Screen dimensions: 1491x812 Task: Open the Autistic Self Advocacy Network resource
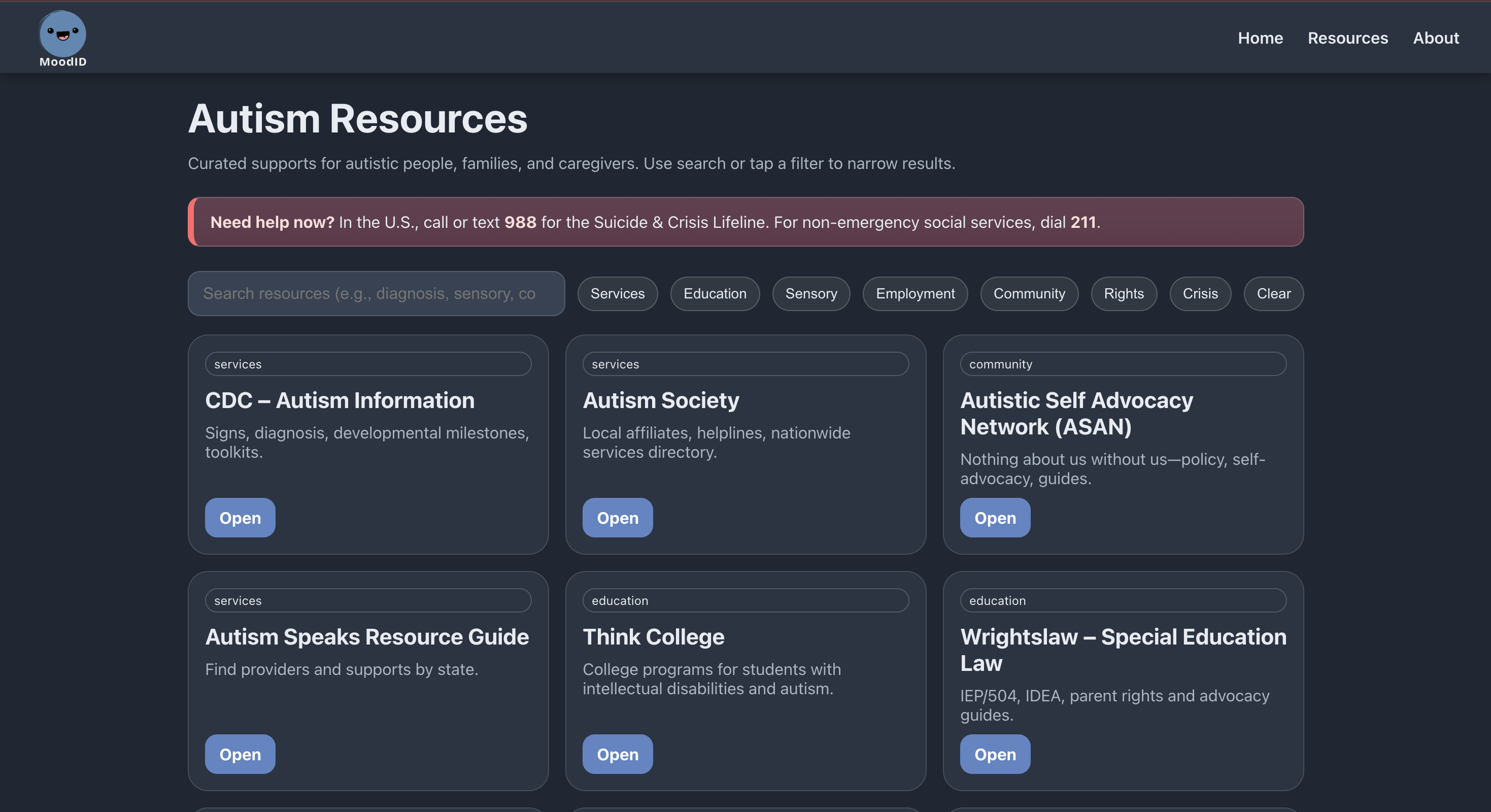[x=994, y=518]
